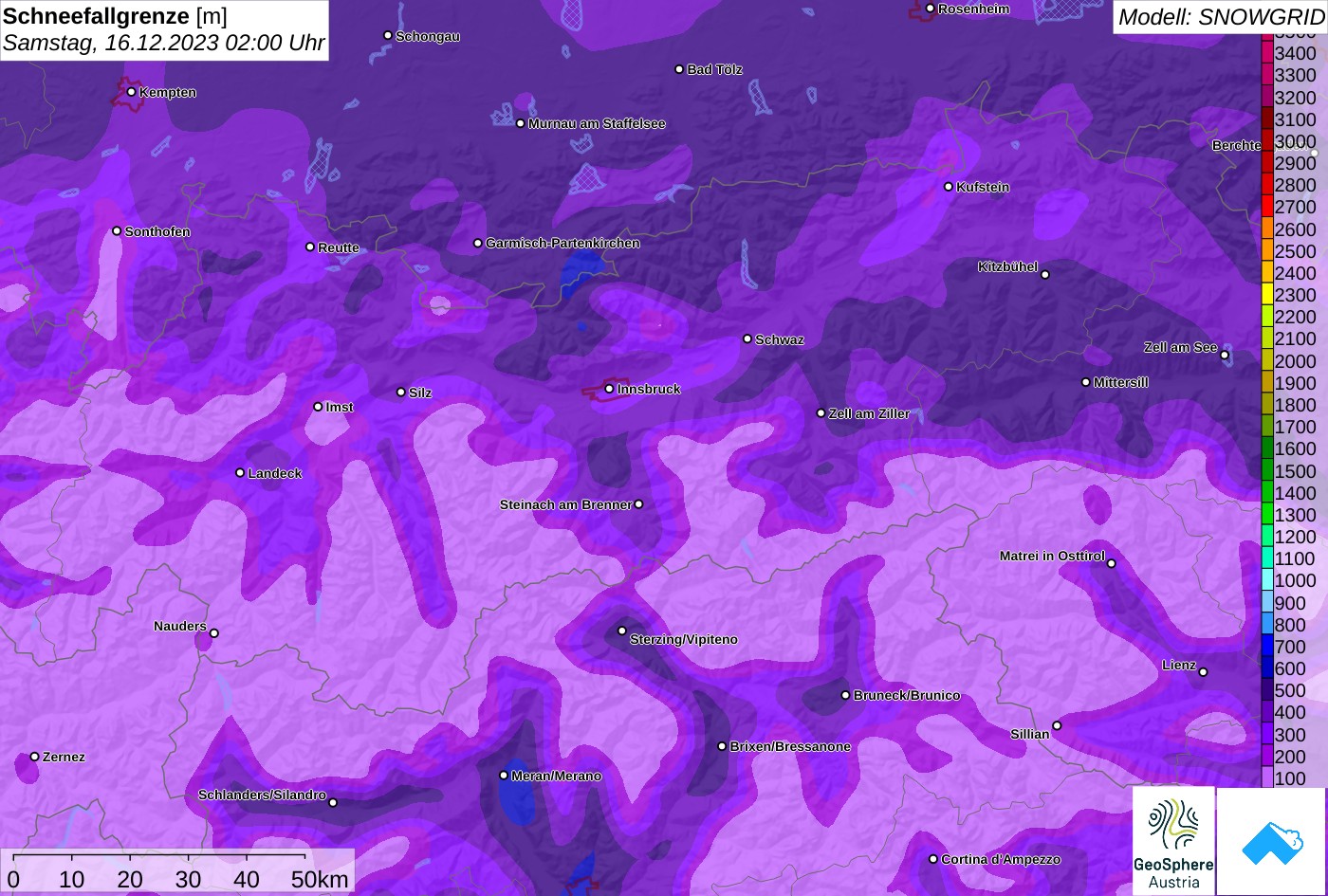This screenshot has height=896, width=1328.
Task: Click the Sterzing/Vipiteno marker dot
Action: coord(622,631)
